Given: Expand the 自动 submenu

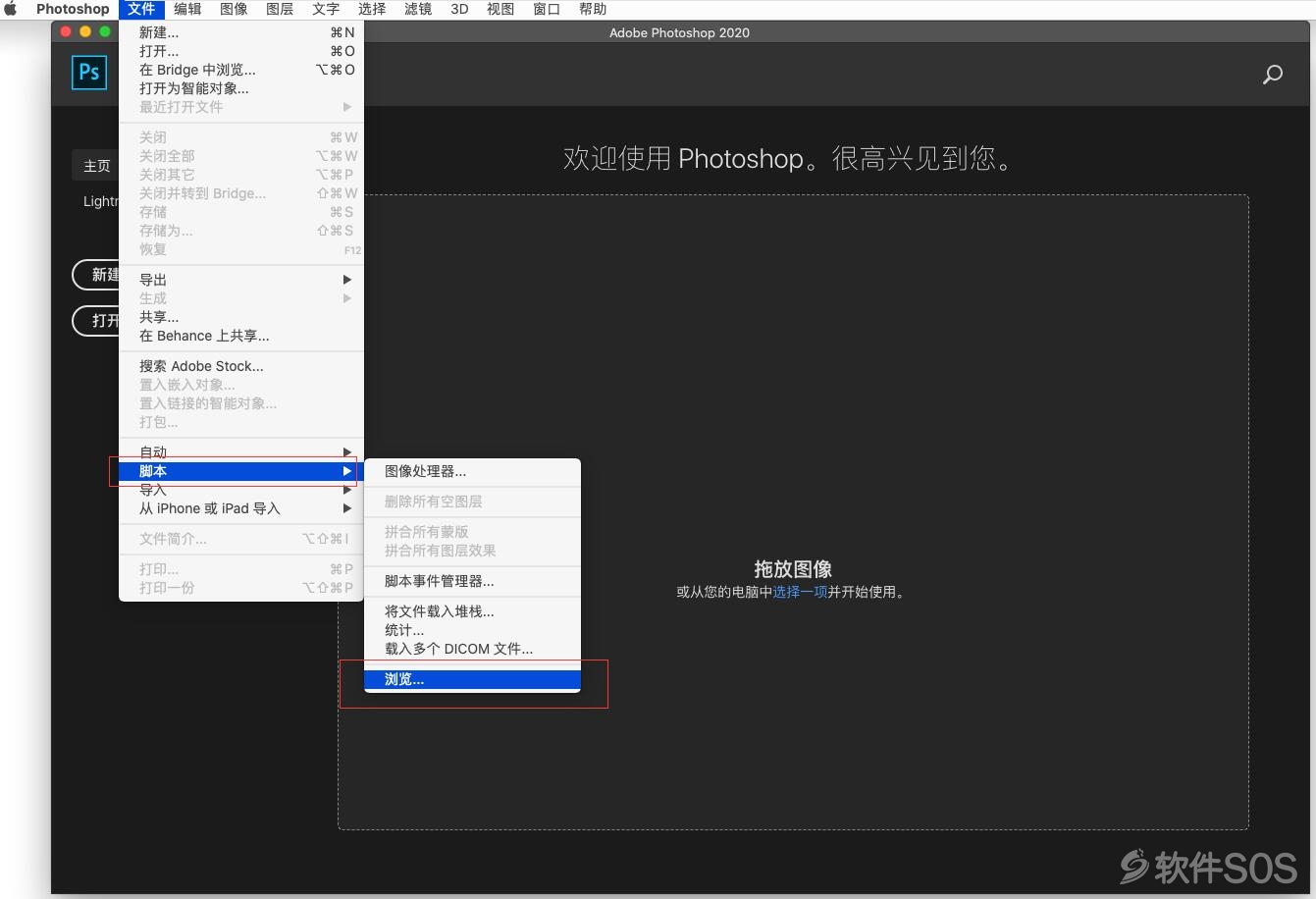Looking at the screenshot, I should (x=241, y=452).
